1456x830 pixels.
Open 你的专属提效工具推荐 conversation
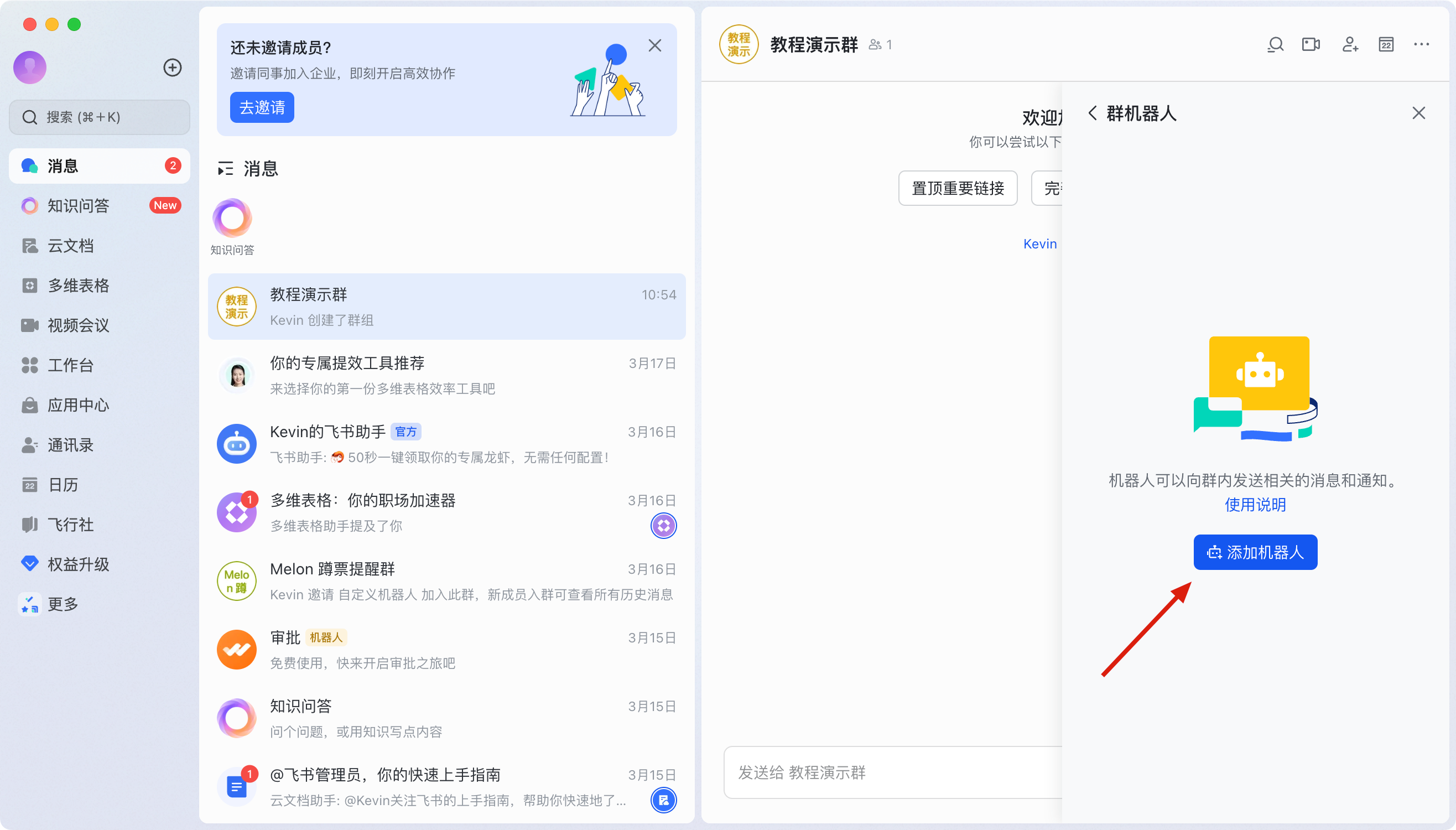pos(447,376)
